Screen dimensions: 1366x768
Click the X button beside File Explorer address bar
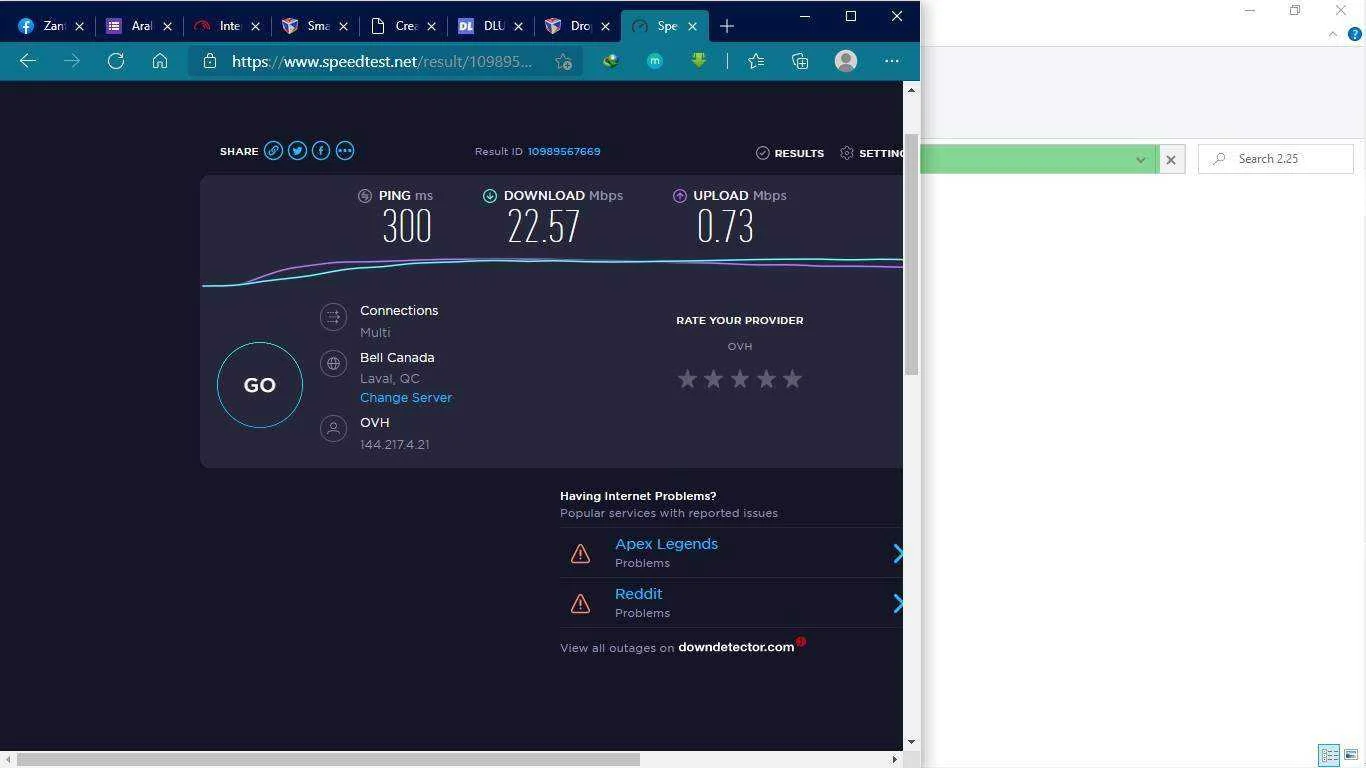(x=1171, y=159)
